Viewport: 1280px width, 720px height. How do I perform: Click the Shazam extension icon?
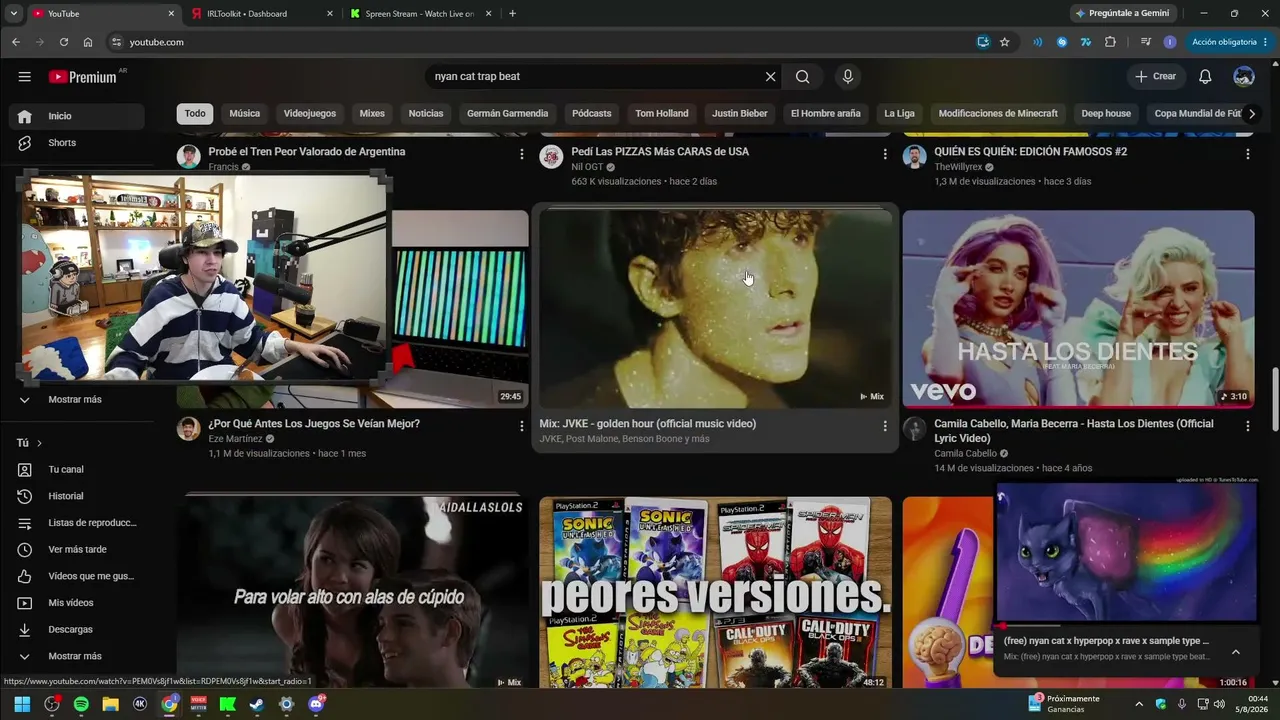click(1062, 42)
